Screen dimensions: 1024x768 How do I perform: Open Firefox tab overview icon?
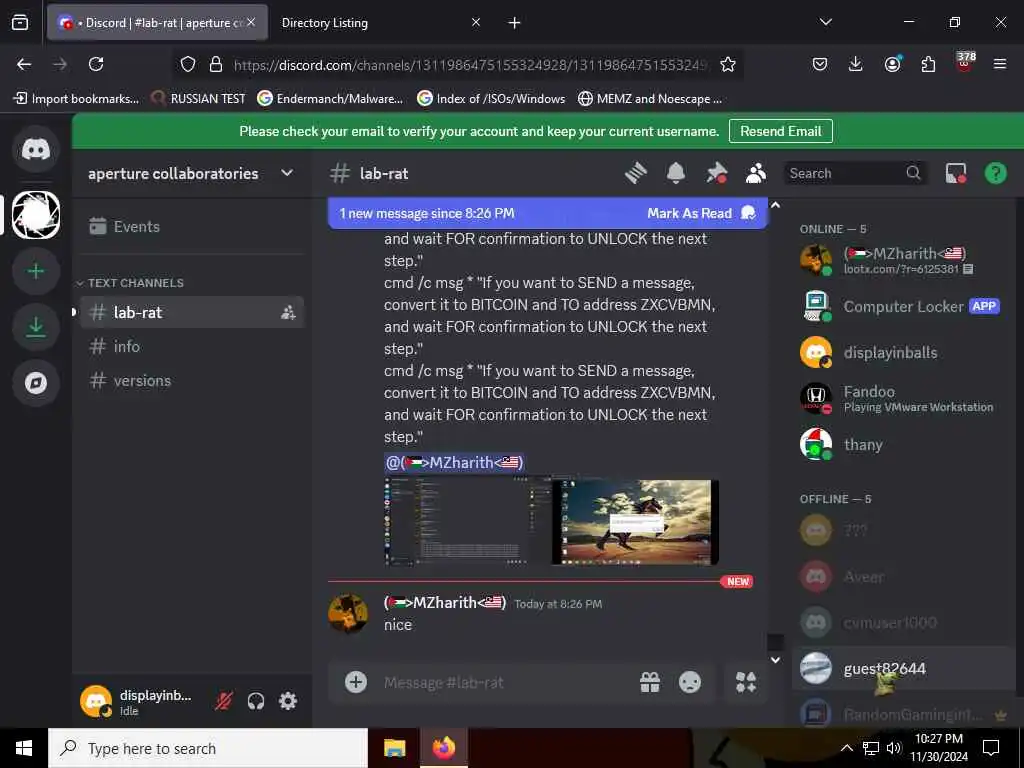tap(20, 23)
